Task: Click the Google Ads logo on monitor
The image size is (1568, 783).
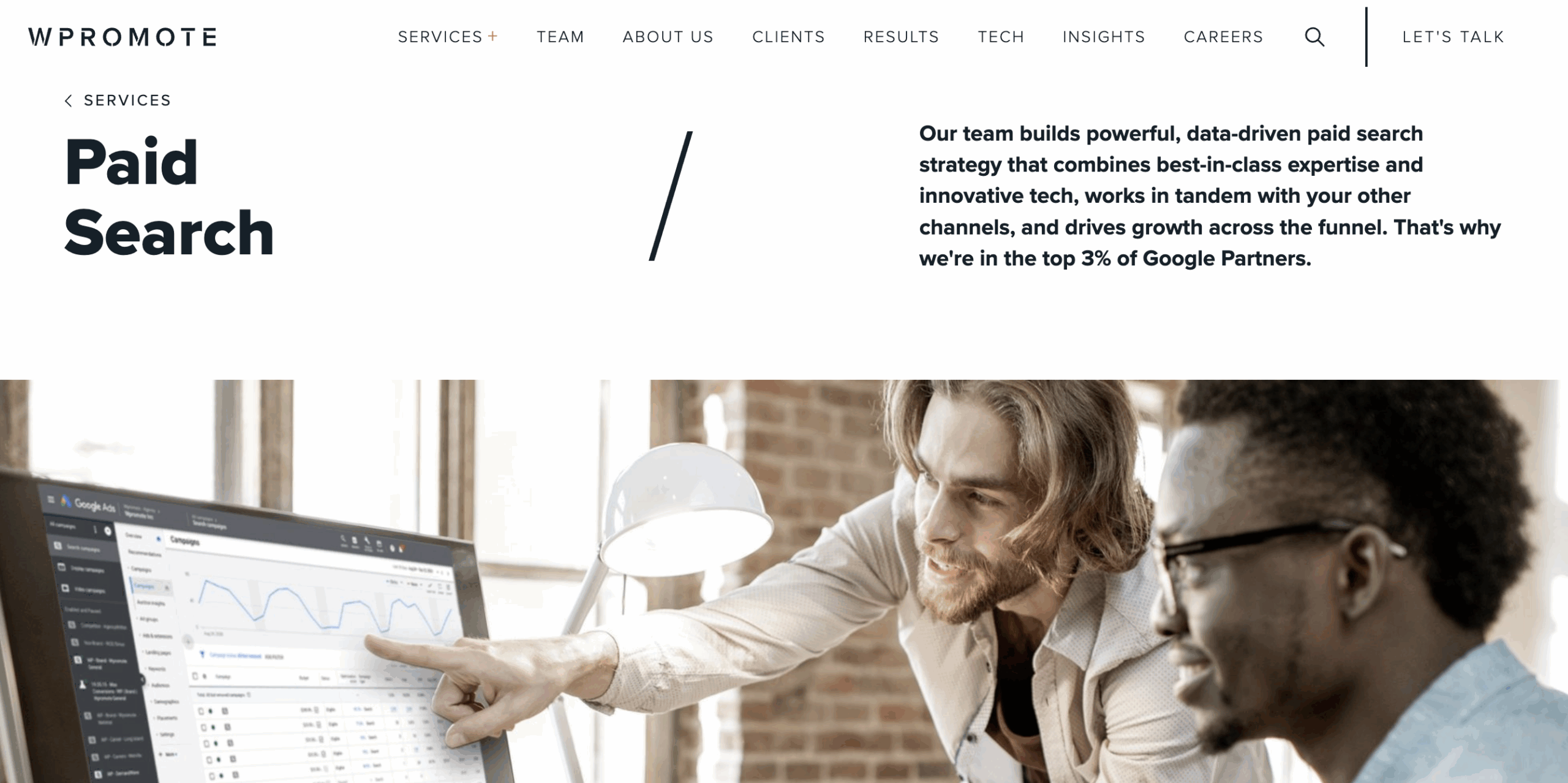Action: coord(88,505)
